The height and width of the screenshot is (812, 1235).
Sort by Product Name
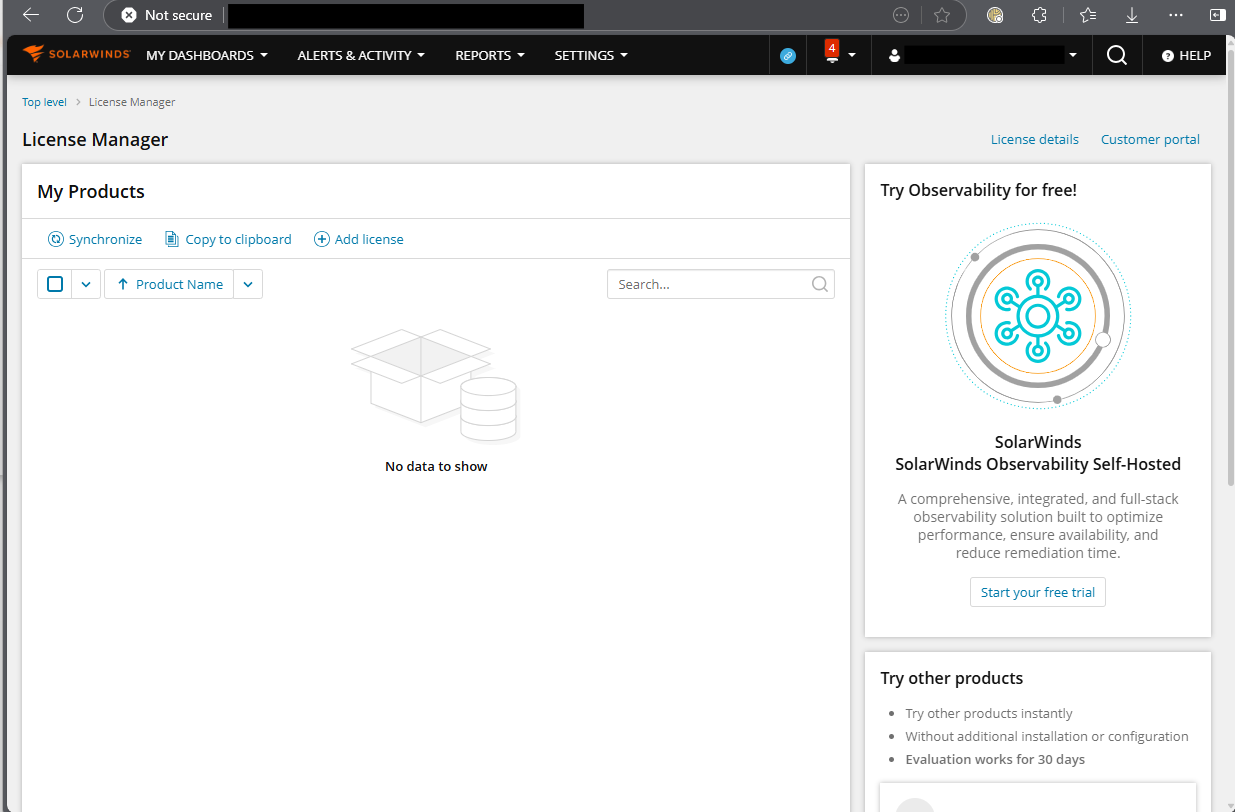[169, 284]
